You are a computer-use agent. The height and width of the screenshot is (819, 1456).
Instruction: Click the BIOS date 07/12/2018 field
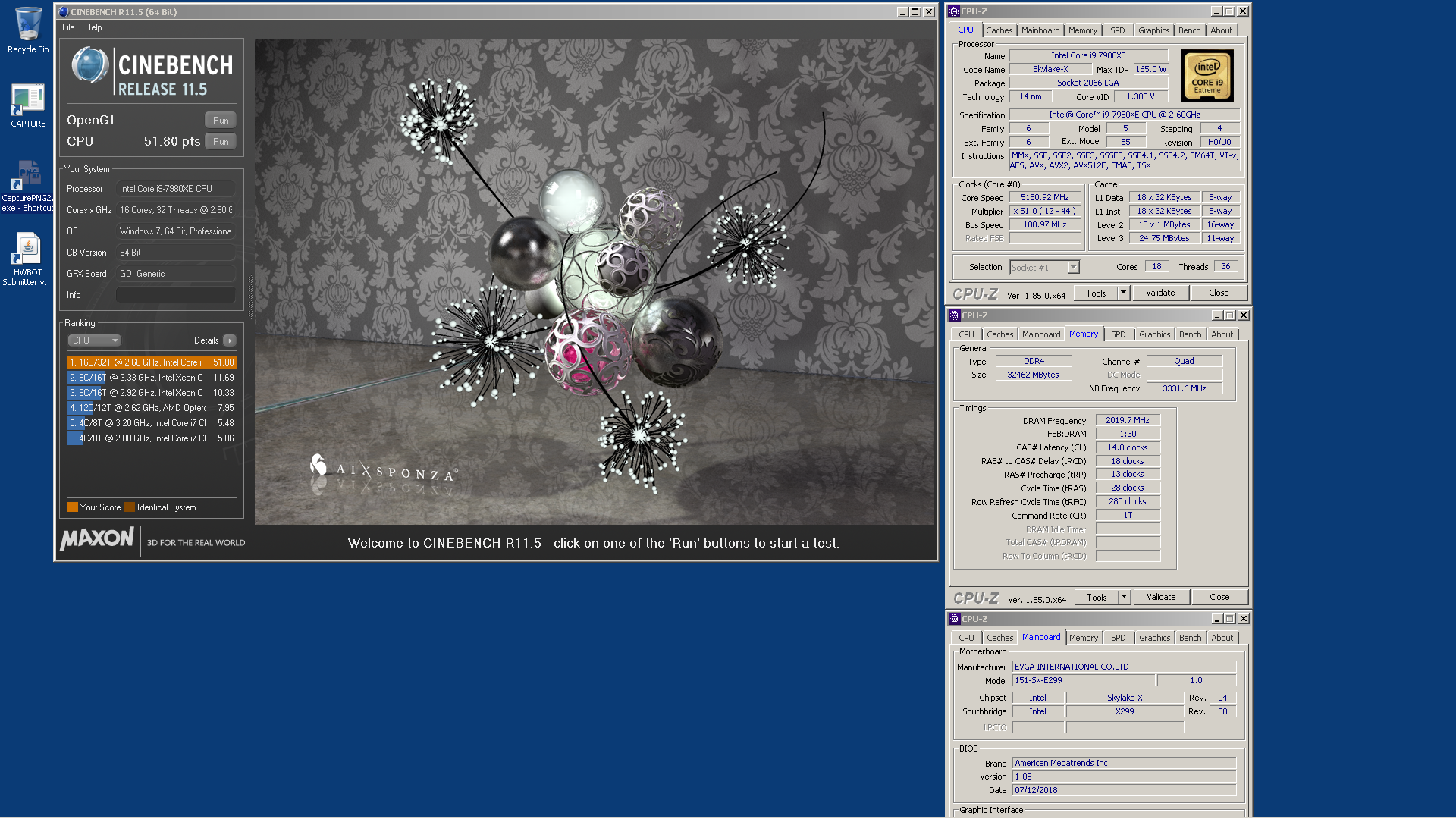click(1124, 790)
